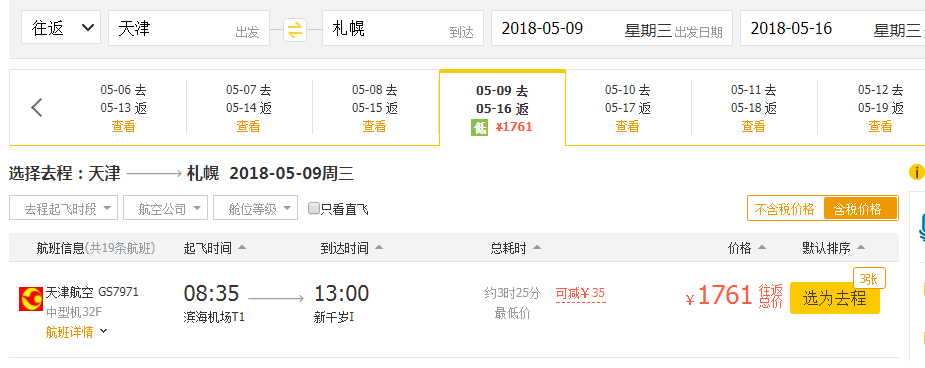
Task: Sort by 到达时间 arrow
Action: pos(379,248)
